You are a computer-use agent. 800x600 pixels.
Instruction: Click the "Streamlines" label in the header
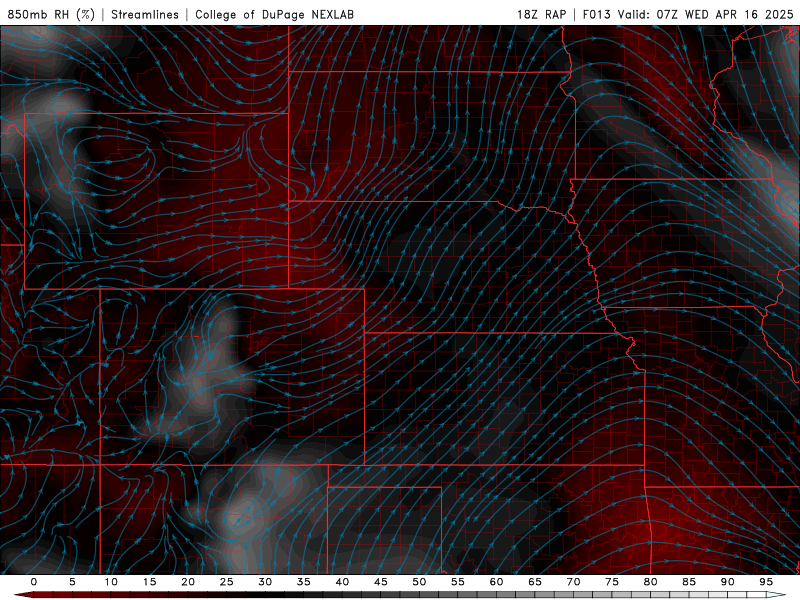coord(145,14)
